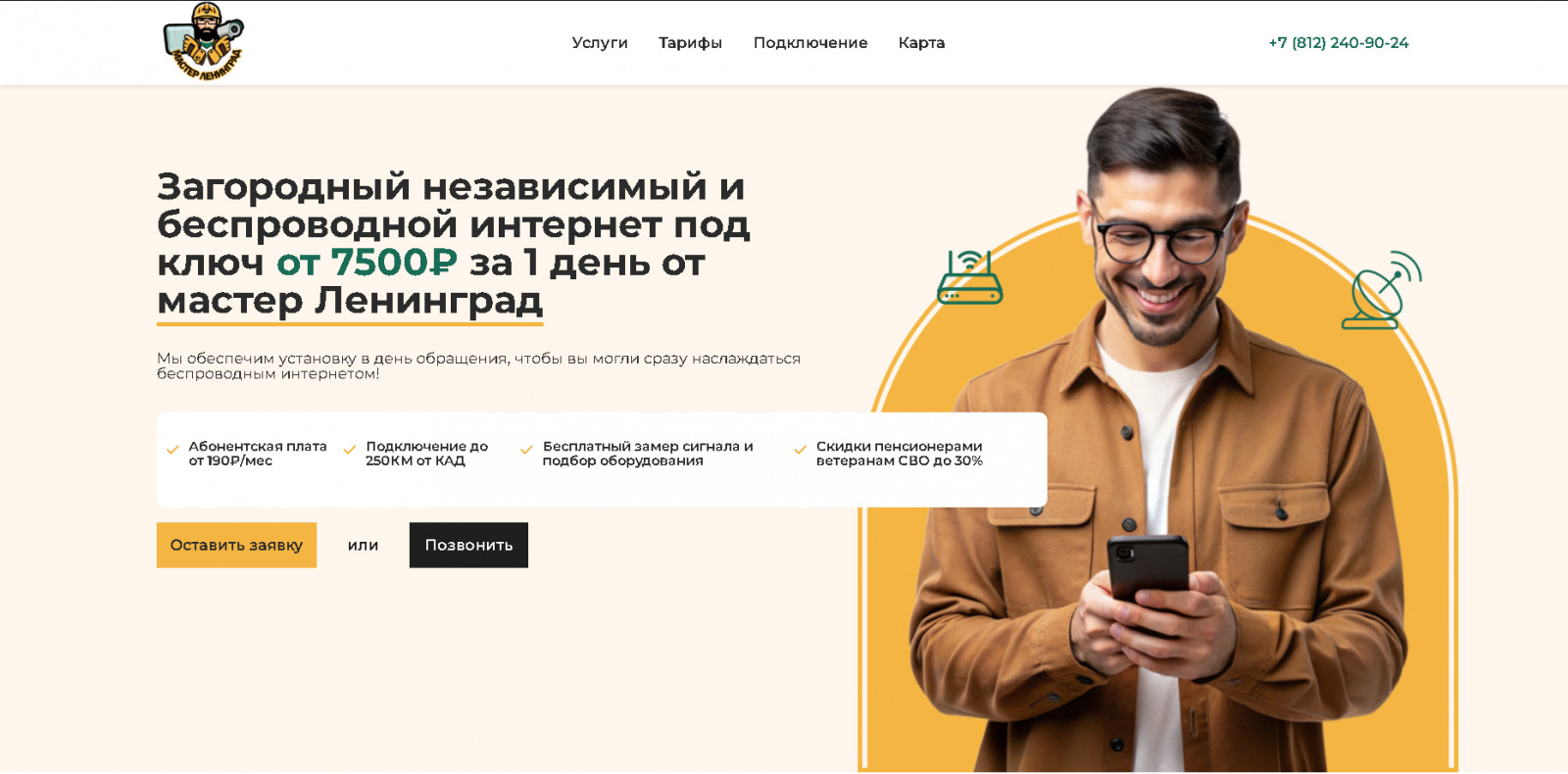The width and height of the screenshot is (1568, 774).
Task: Click the main headline text
Action: (x=454, y=243)
